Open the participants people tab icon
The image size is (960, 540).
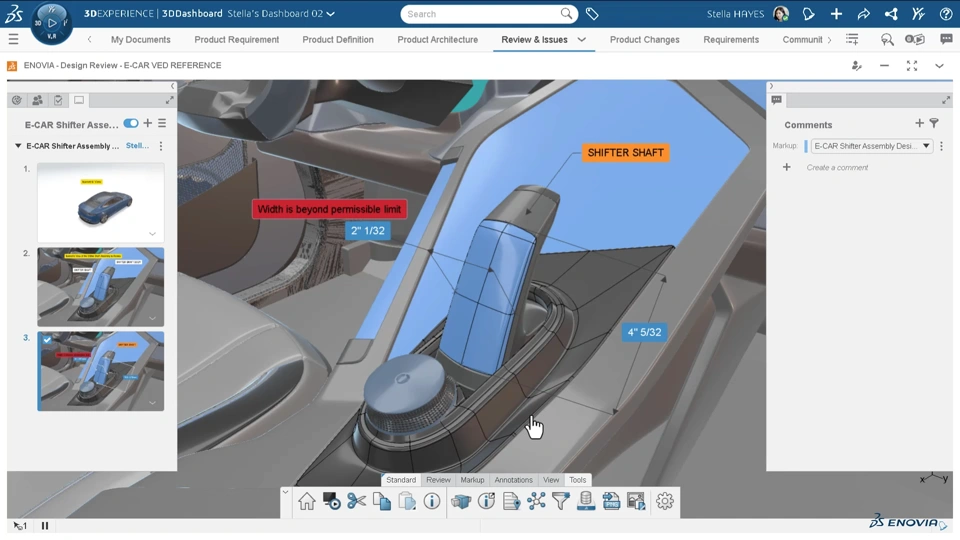click(37, 100)
